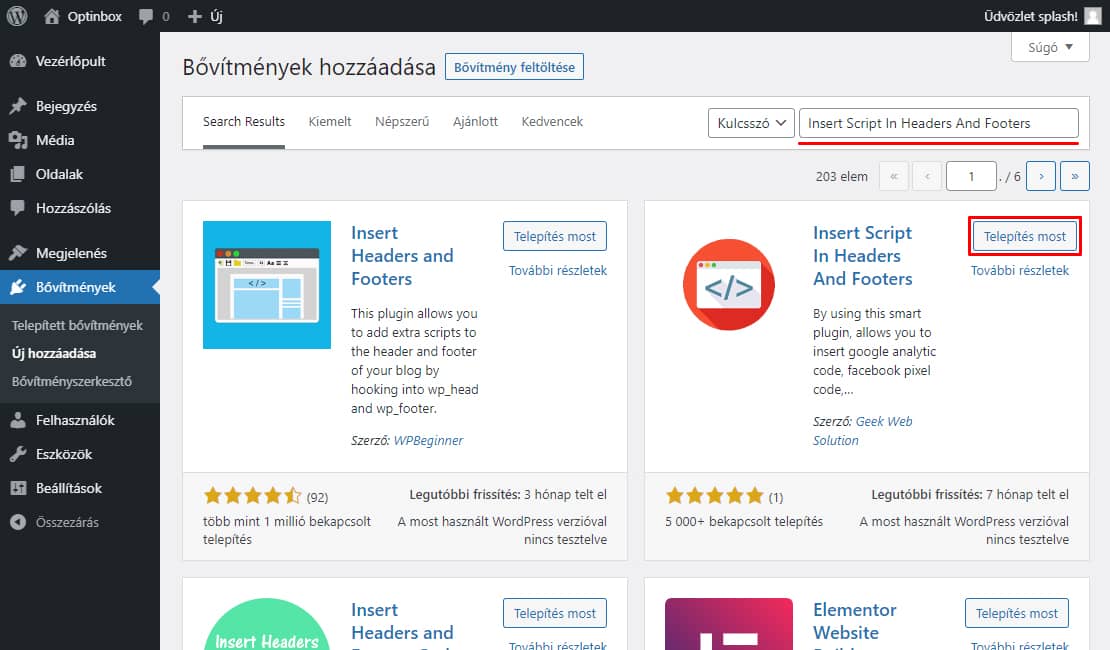Go to next results page arrow
This screenshot has height=650, width=1110.
click(1041, 176)
